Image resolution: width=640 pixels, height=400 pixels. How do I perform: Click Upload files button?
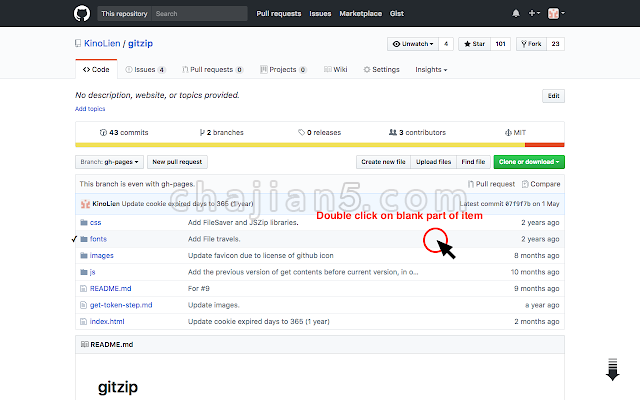tap(433, 162)
